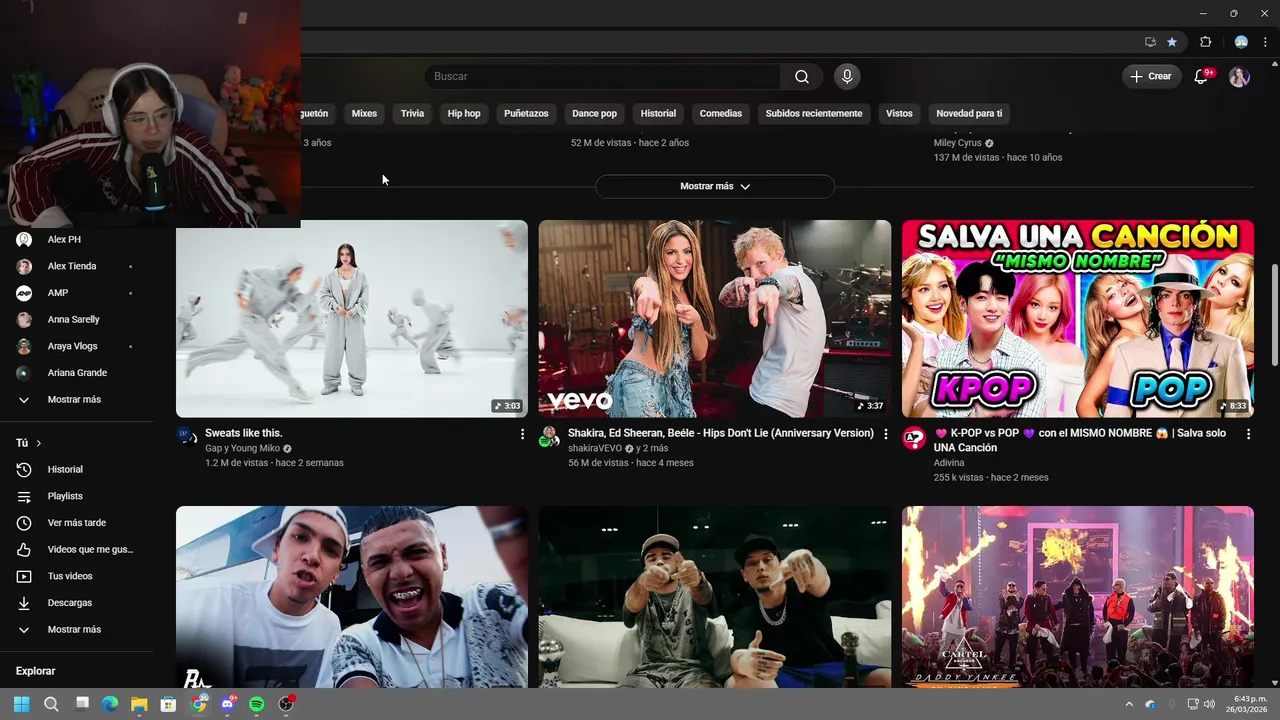This screenshot has height=720, width=1280.
Task: Expand Mostrar más under the video row
Action: [x=715, y=186]
